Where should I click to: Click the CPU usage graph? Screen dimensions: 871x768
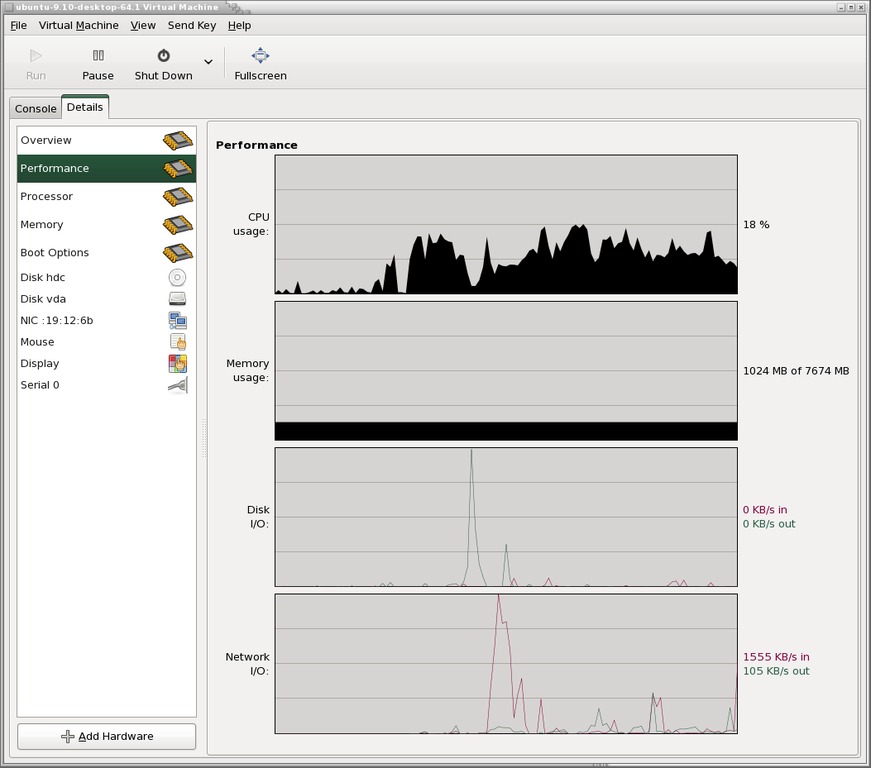pos(506,224)
